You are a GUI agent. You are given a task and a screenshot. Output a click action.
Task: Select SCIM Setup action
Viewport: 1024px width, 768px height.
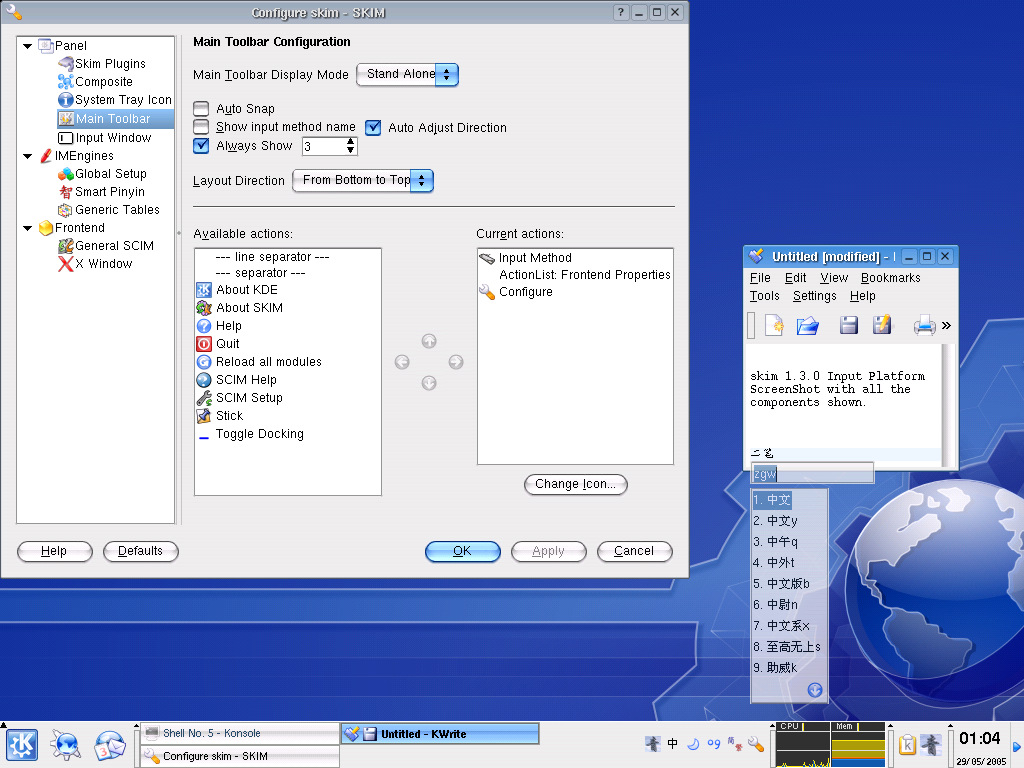click(x=240, y=398)
